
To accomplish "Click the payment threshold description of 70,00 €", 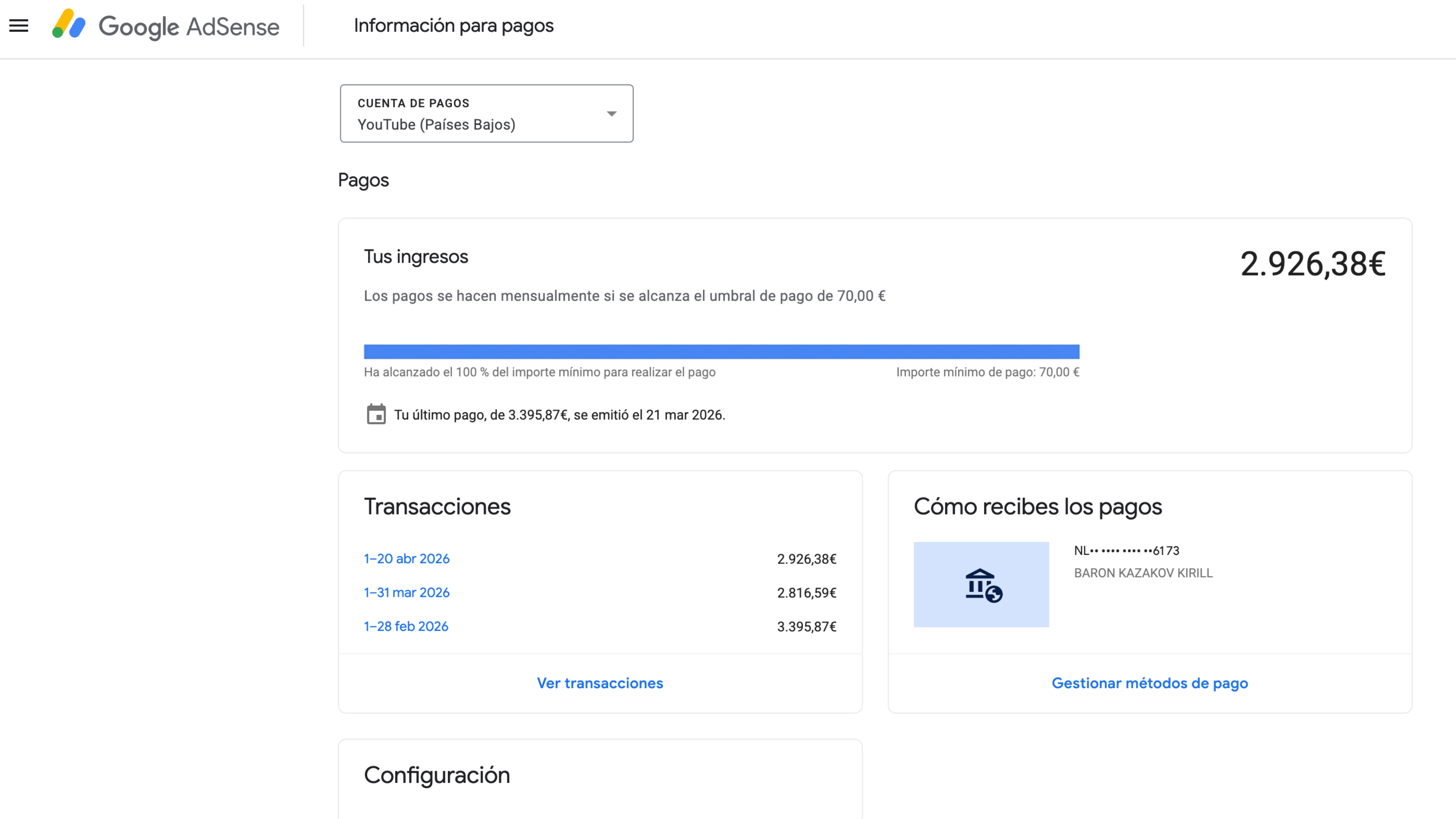I will pyautogui.click(x=625, y=296).
